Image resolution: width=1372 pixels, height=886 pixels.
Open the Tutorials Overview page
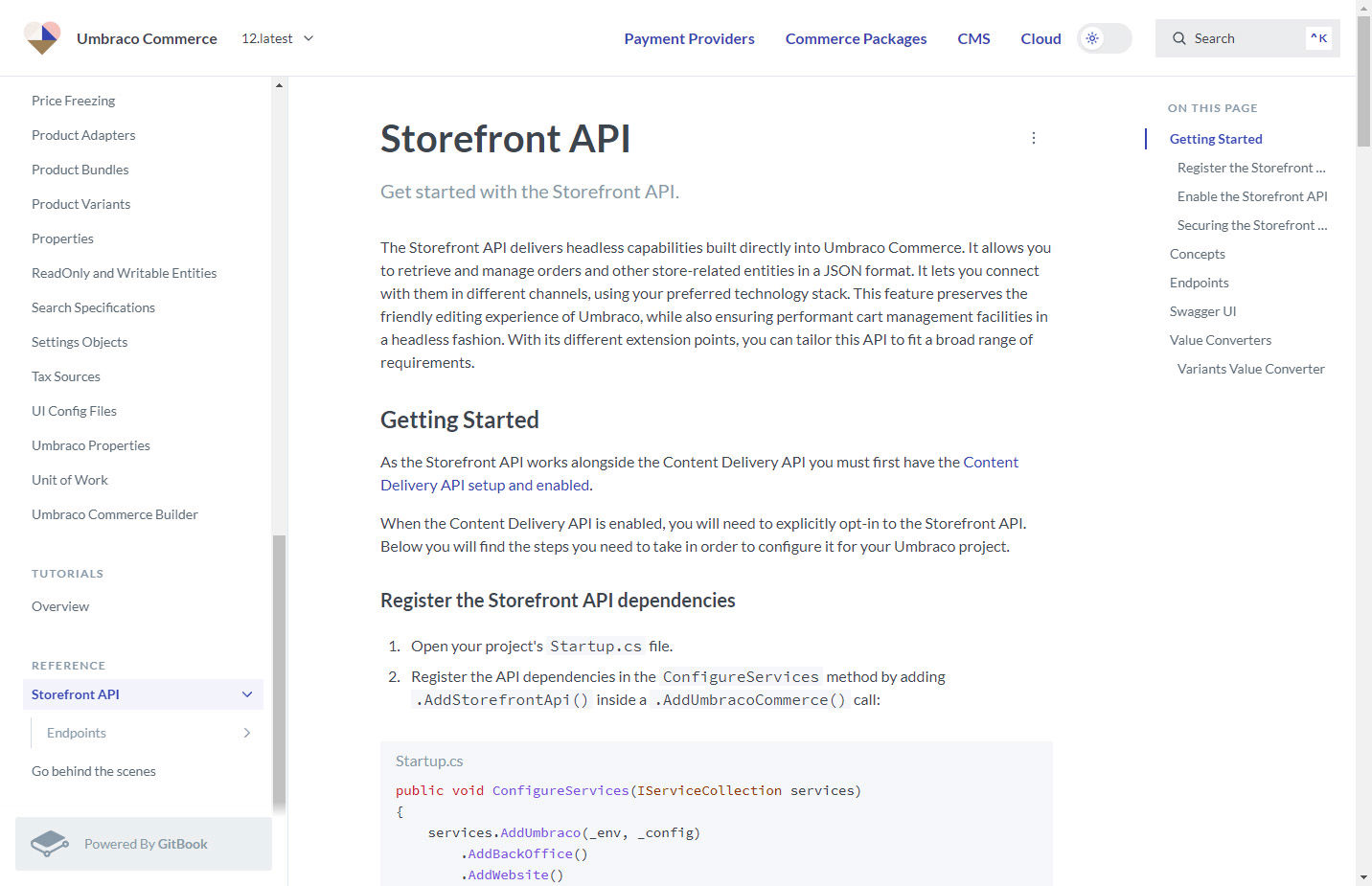pyautogui.click(x=60, y=606)
